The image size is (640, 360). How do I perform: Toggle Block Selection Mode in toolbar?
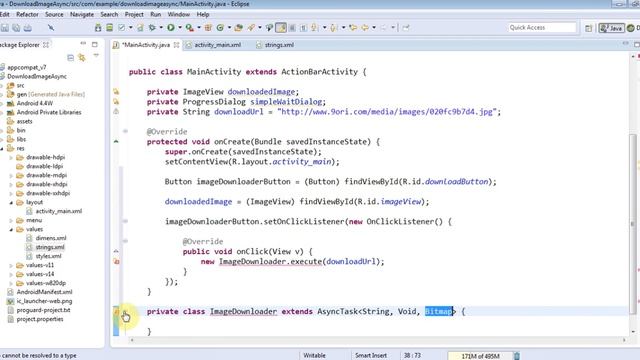[292, 27]
